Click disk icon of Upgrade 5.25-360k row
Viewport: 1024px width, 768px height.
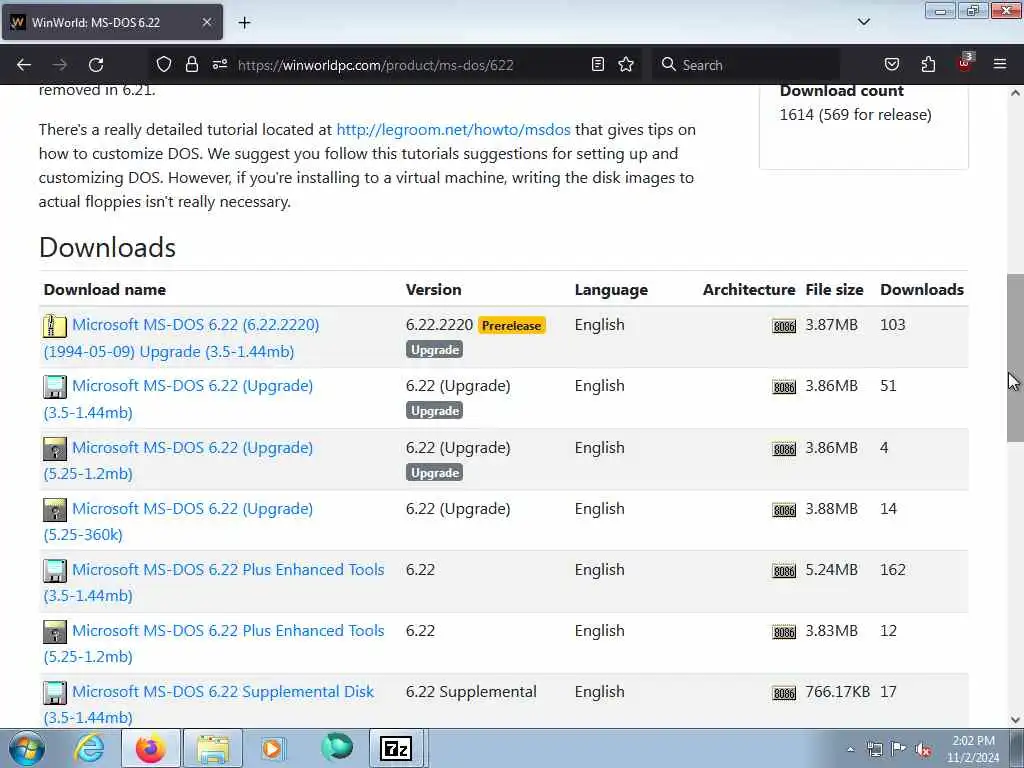click(55, 509)
